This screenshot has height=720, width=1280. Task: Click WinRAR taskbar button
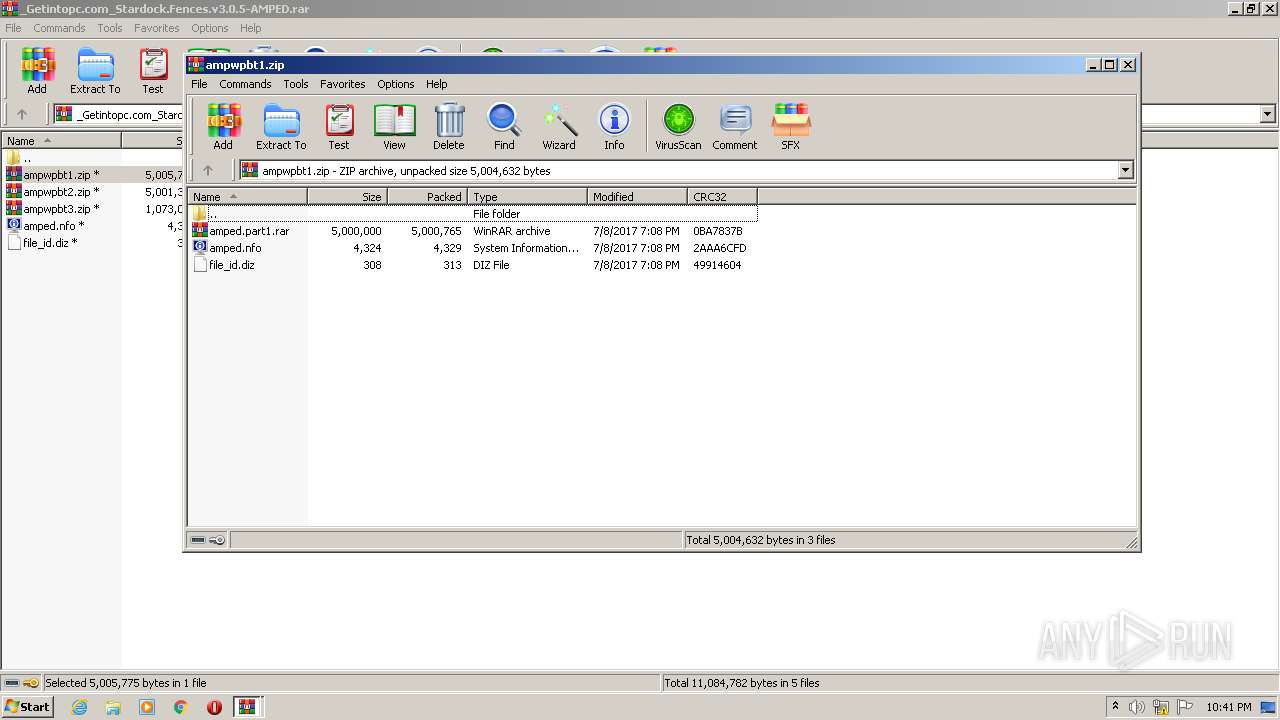pos(247,707)
